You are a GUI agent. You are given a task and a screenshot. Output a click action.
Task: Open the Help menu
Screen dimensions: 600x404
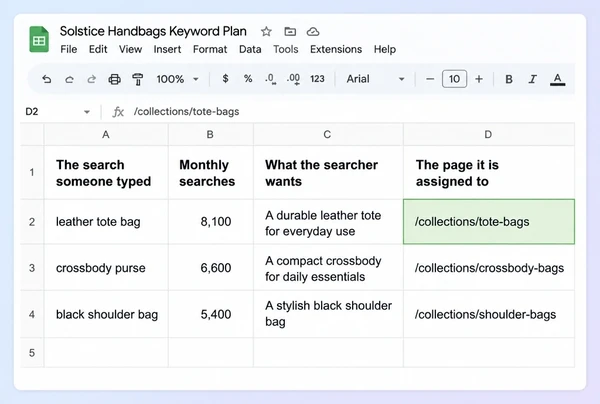point(385,49)
